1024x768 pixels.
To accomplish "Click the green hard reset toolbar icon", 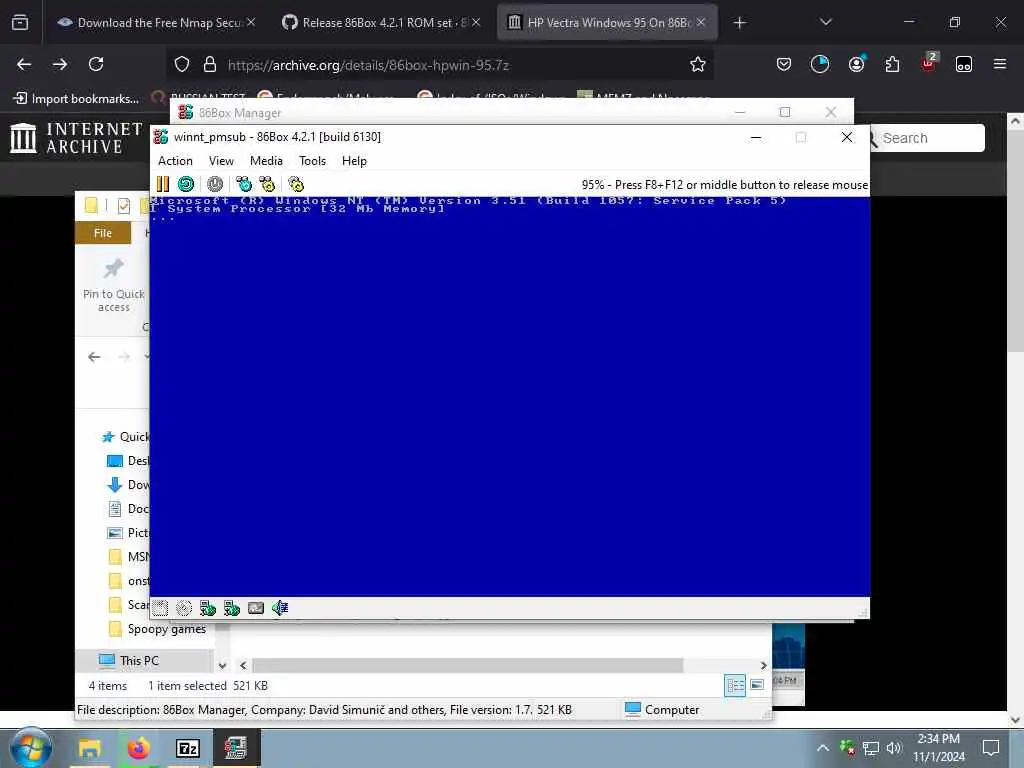I will pyautogui.click(x=186, y=184).
